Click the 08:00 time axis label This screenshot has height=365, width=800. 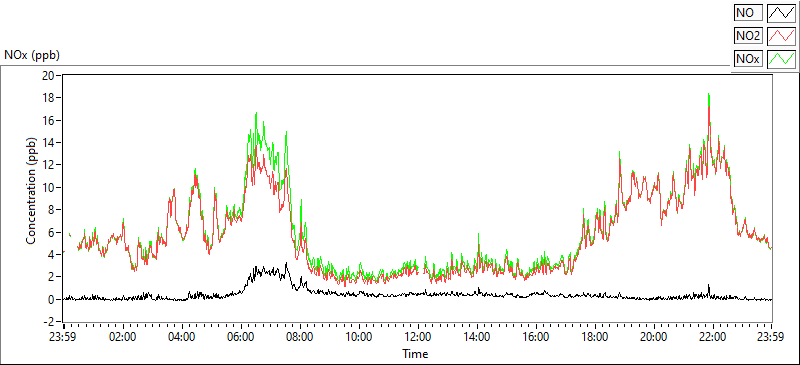[300, 336]
